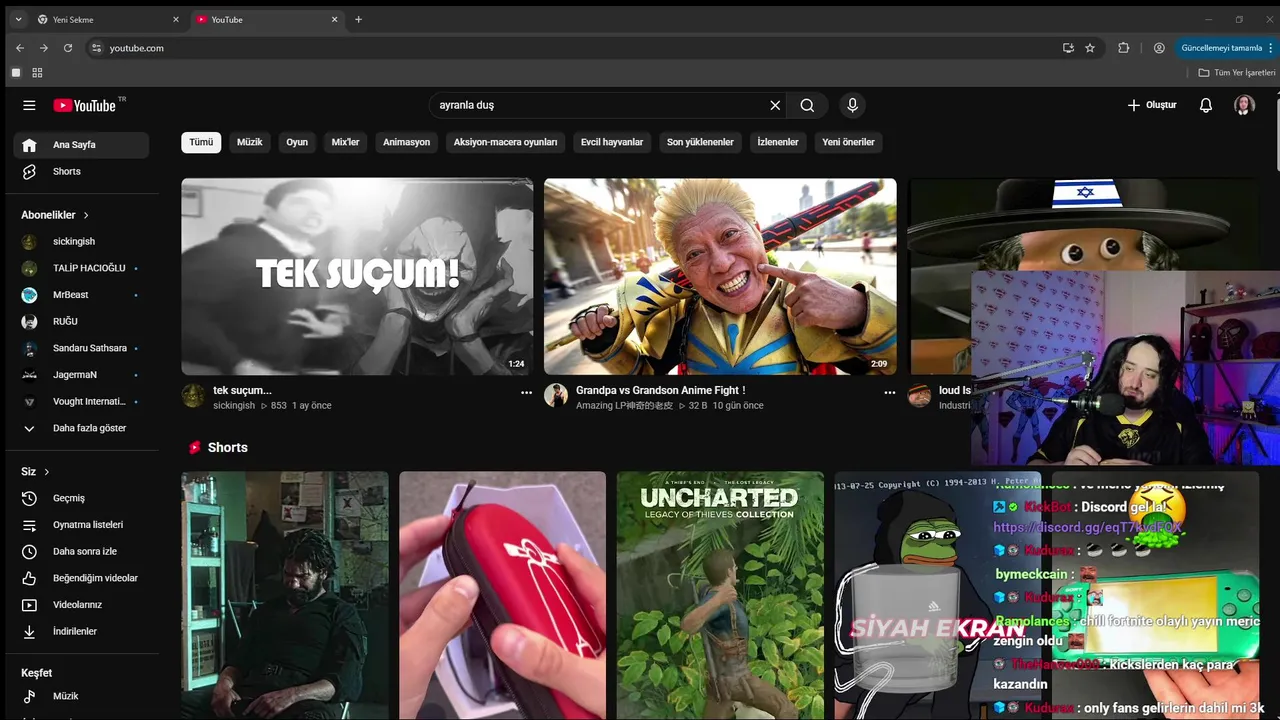Clear the search box with the X icon
Viewport: 1280px width, 720px height.
tap(775, 105)
